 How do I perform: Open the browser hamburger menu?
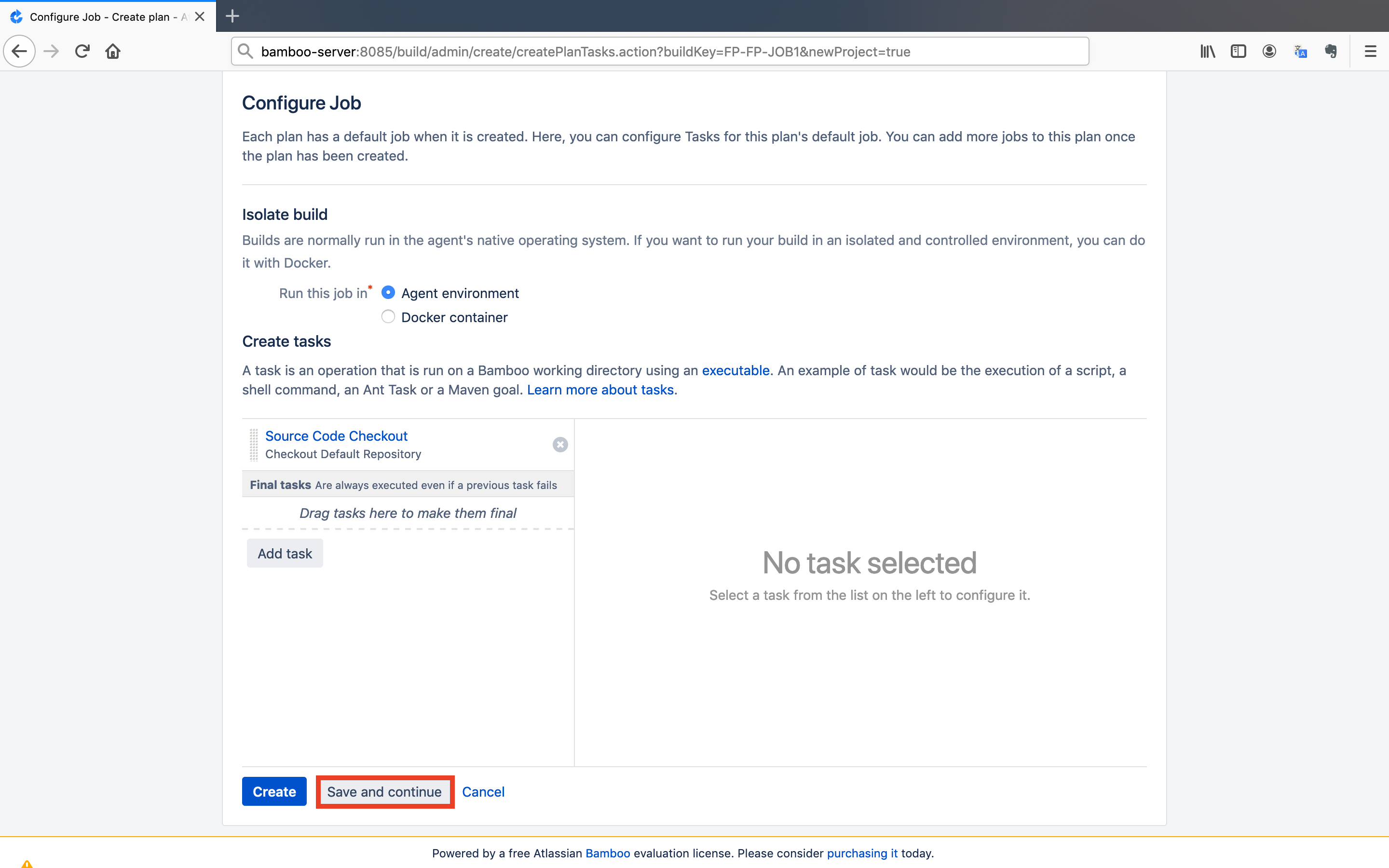coord(1371,52)
